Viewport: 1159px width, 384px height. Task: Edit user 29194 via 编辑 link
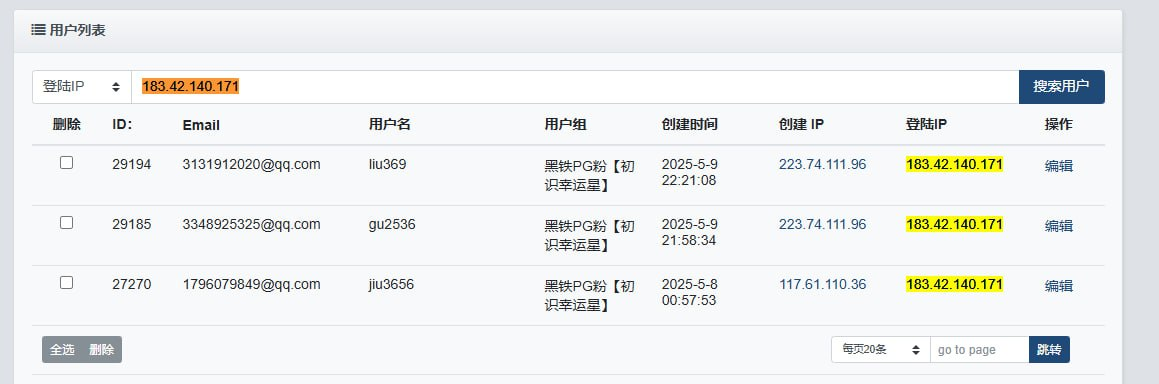click(x=1058, y=166)
